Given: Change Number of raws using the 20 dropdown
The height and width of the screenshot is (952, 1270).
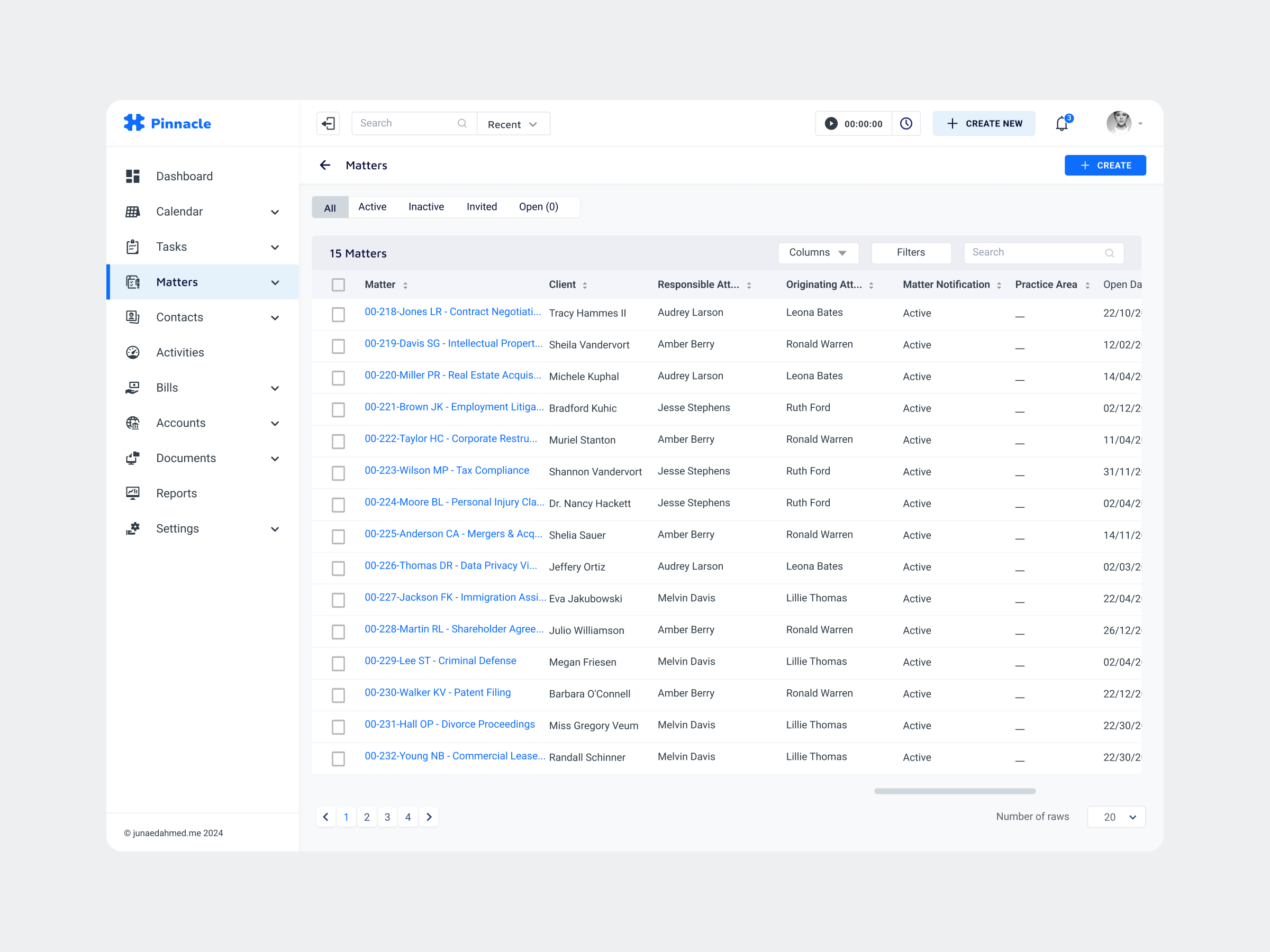Looking at the screenshot, I should [1115, 817].
